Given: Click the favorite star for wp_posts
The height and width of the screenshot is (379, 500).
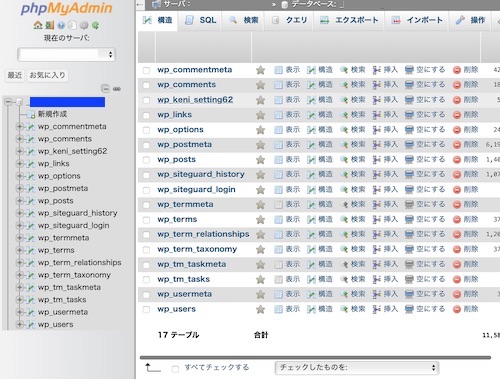Looking at the screenshot, I should click(261, 160).
